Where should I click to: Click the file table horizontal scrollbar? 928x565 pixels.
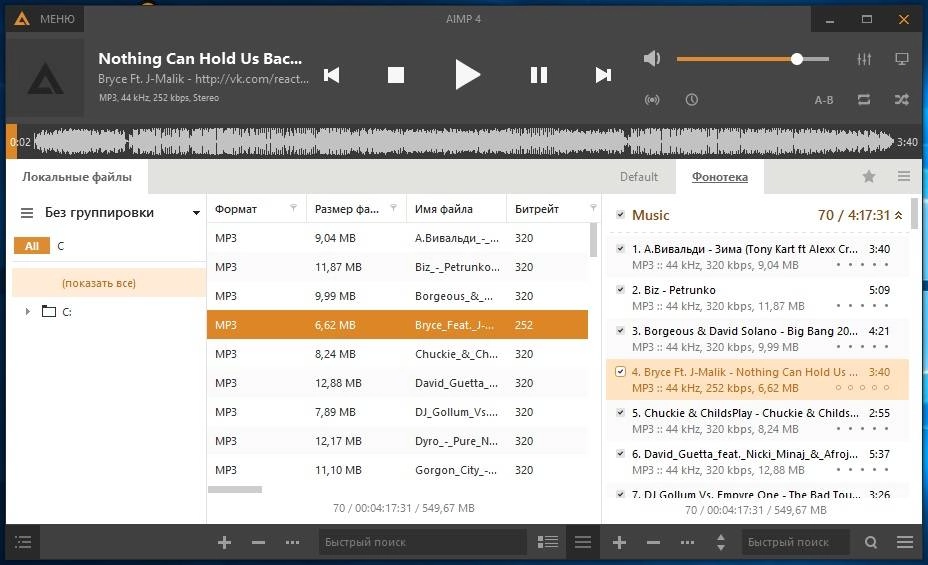click(235, 489)
